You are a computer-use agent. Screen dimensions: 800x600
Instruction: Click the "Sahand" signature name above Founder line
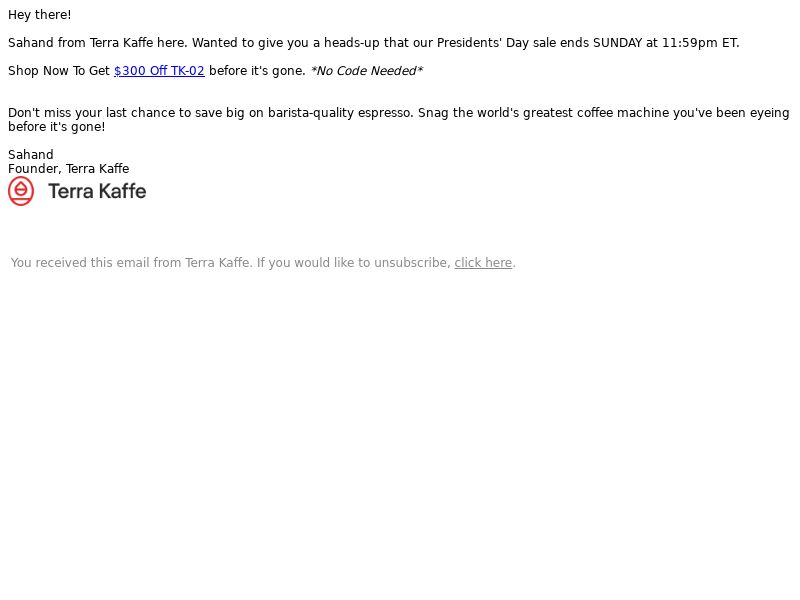point(31,155)
